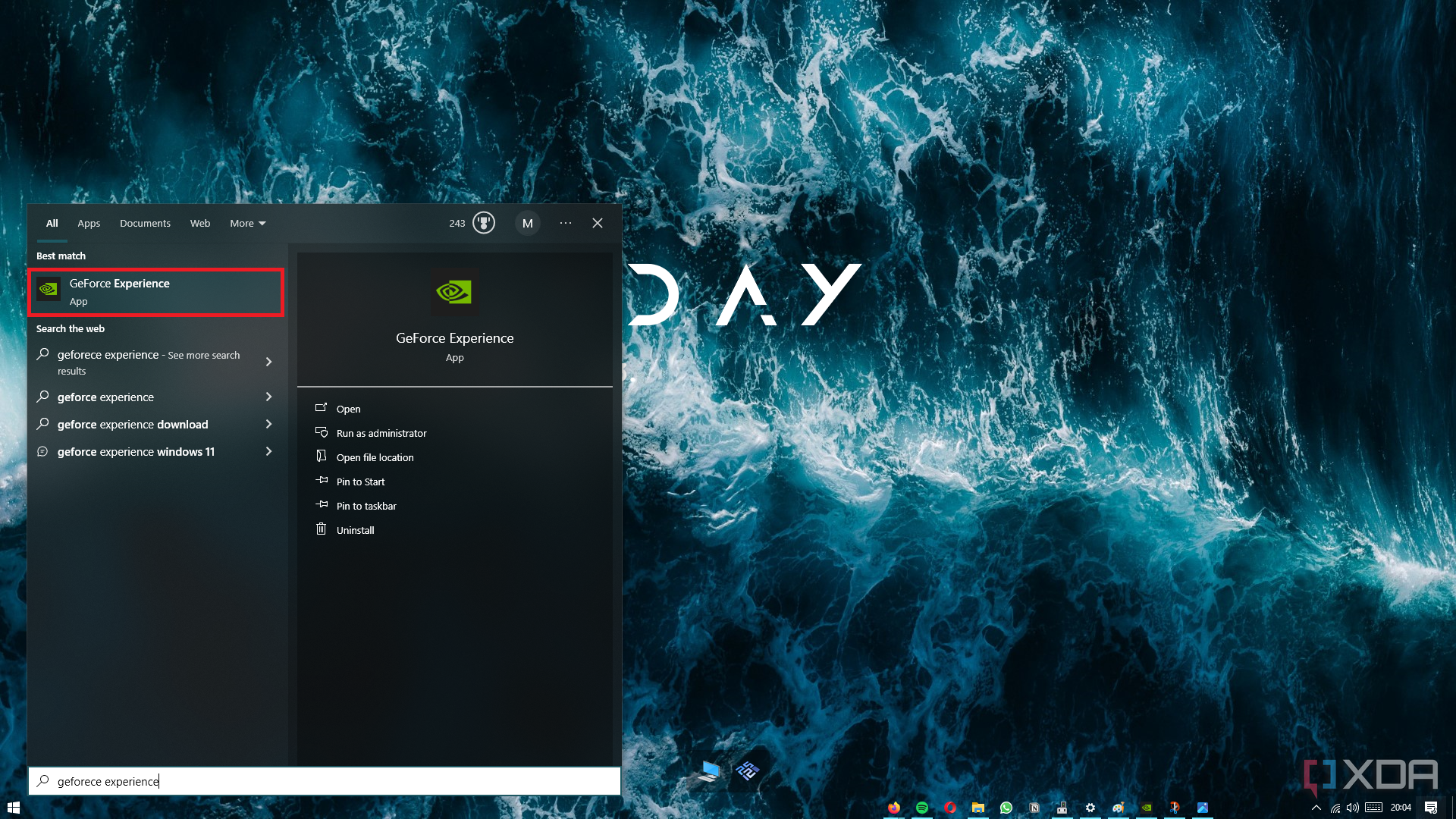The width and height of the screenshot is (1456, 819).
Task: Open the M account avatar
Action: (528, 223)
